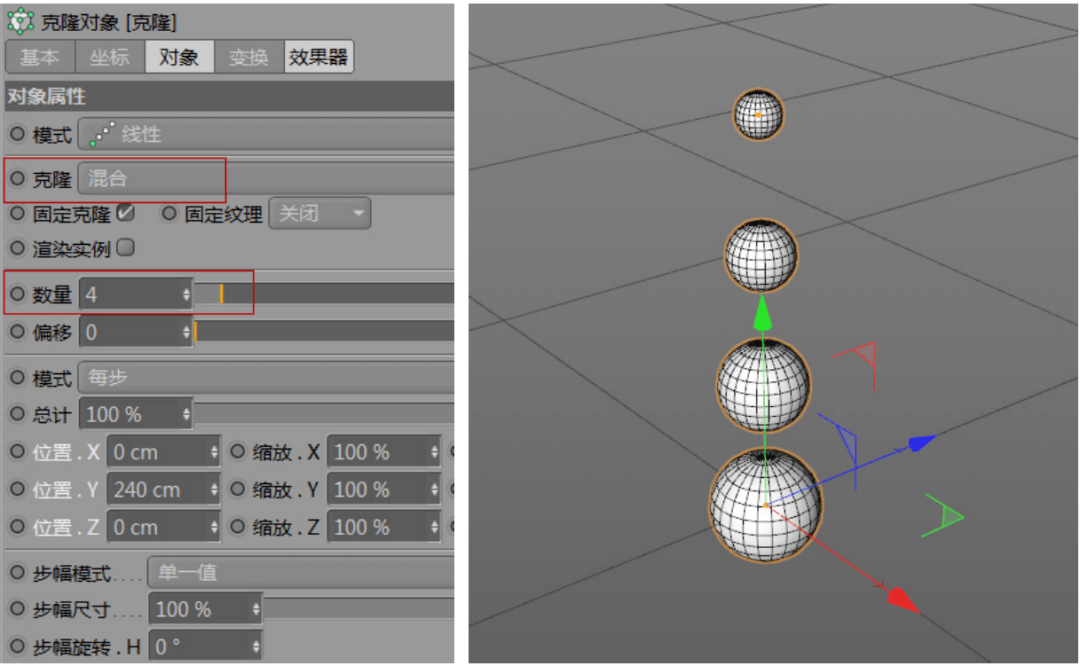Screen dimensions: 1080x666
Task: Open the 模式 线性 dropdown
Action: coord(267,134)
